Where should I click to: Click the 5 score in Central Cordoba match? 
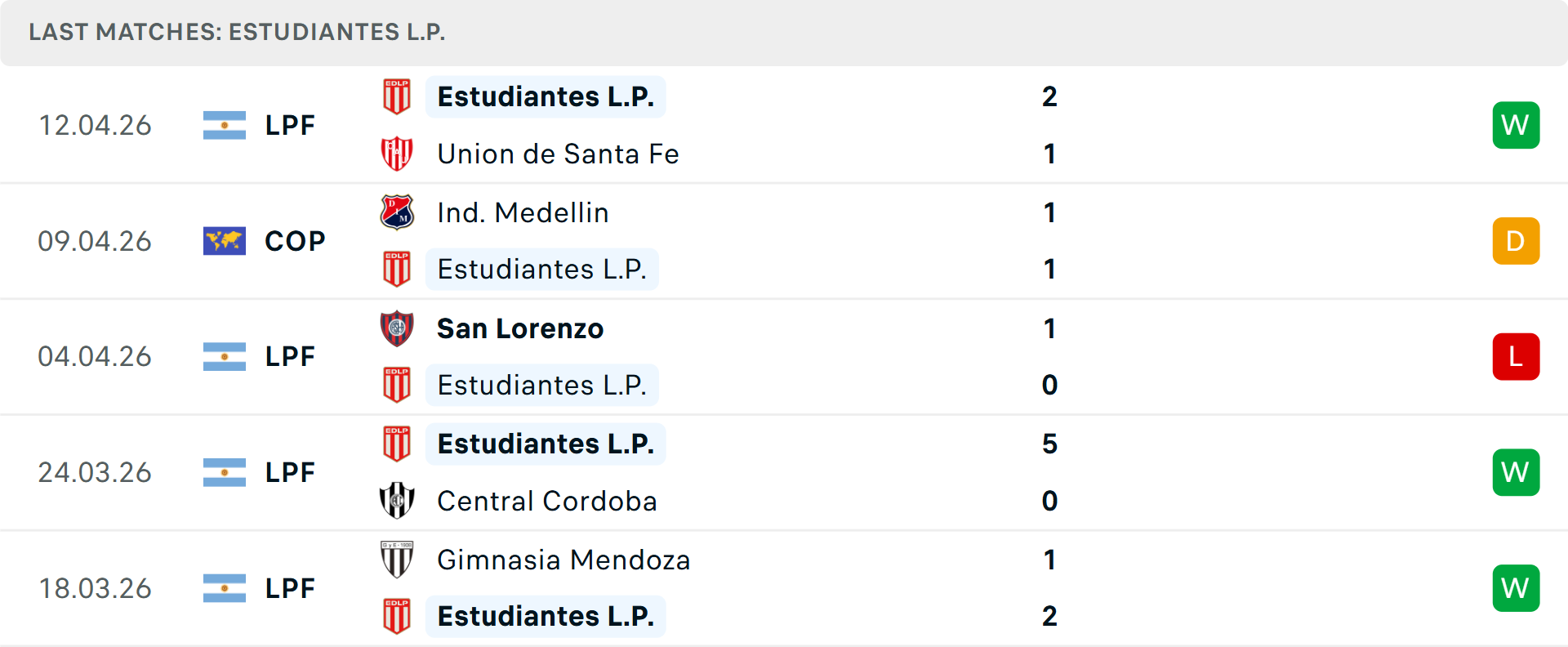pyautogui.click(x=1049, y=444)
